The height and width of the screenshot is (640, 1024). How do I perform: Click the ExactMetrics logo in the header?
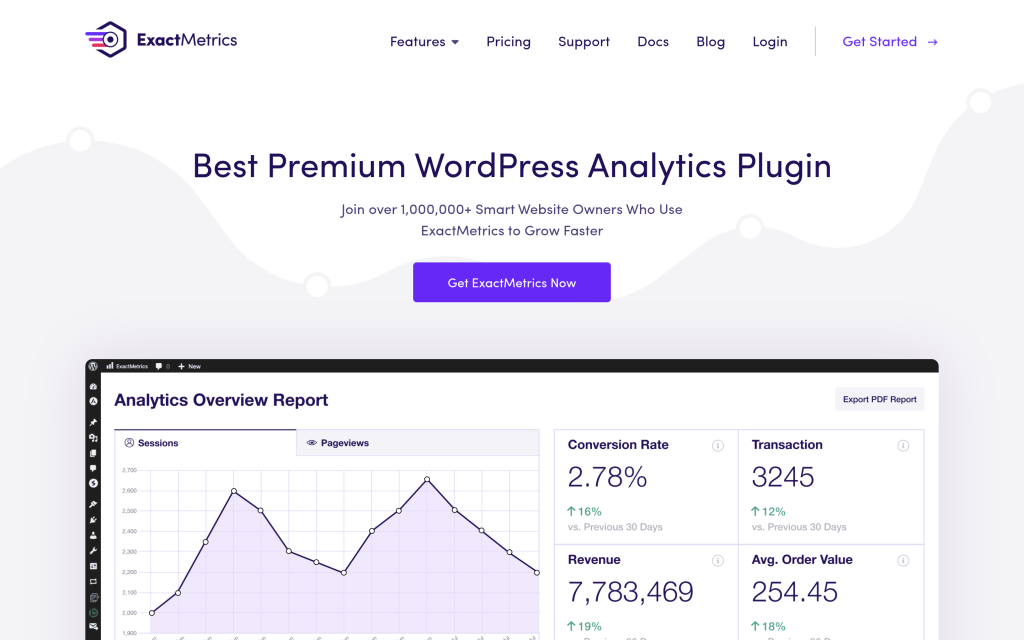161,40
